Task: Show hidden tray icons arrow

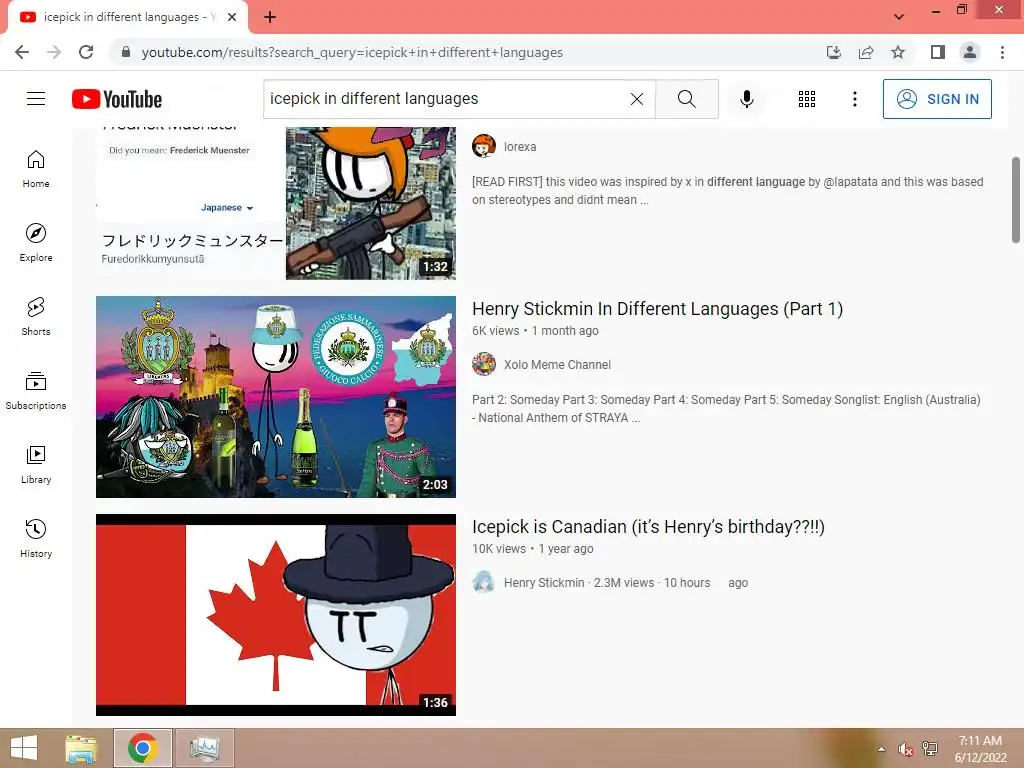Action: 882,749
